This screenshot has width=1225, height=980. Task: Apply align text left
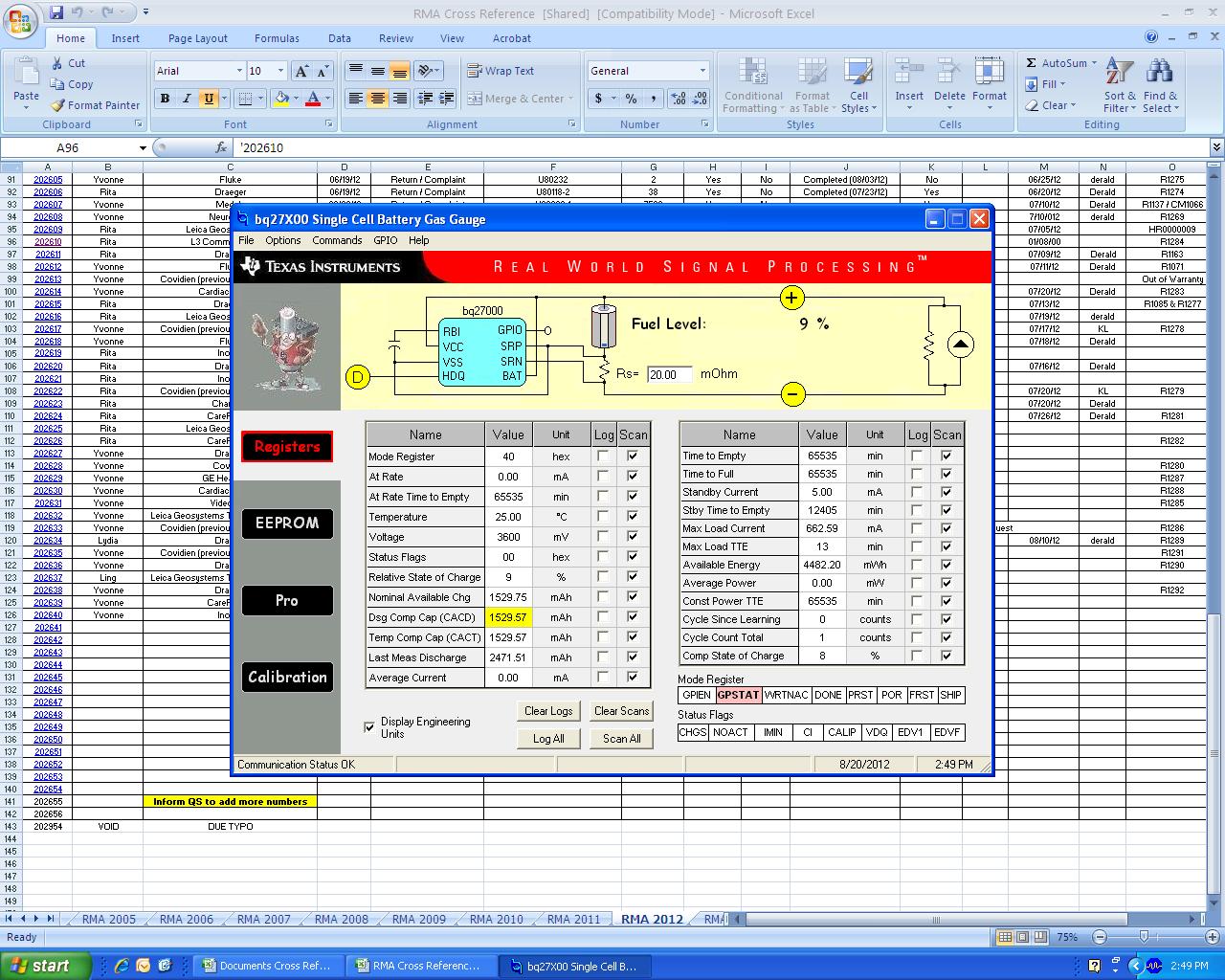click(x=355, y=99)
